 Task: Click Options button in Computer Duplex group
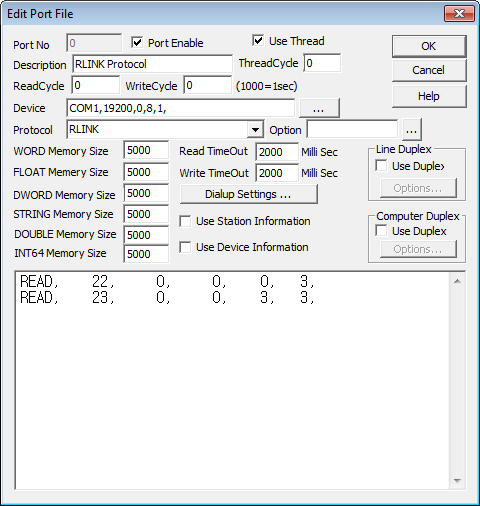point(418,249)
